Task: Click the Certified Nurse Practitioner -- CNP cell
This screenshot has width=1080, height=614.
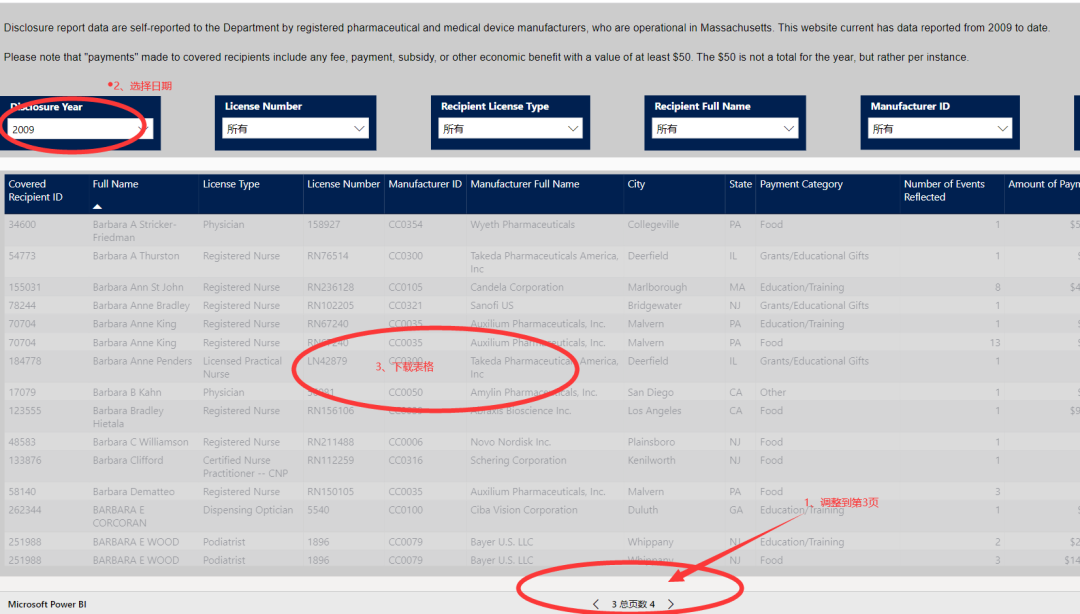Action: click(x=245, y=467)
